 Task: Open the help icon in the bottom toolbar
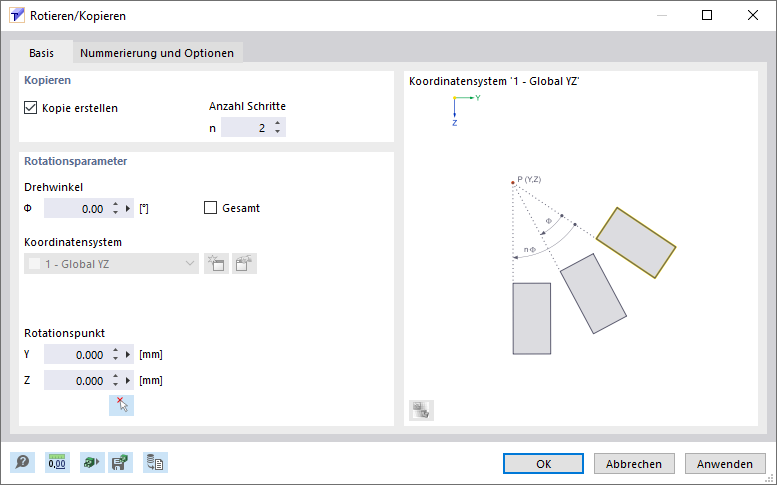22,462
